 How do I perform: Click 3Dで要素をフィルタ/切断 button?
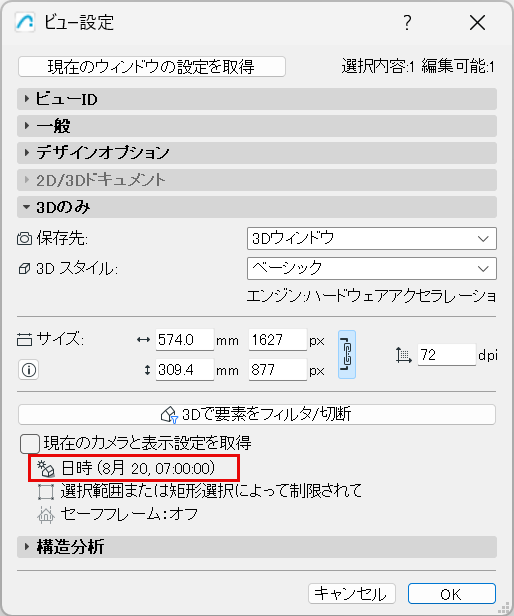coord(257,414)
